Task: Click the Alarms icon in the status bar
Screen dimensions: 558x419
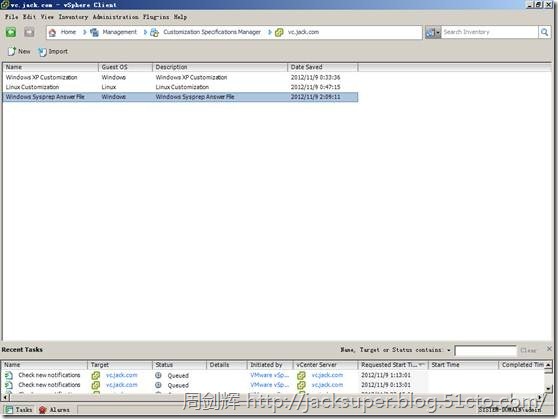Action: 43,410
